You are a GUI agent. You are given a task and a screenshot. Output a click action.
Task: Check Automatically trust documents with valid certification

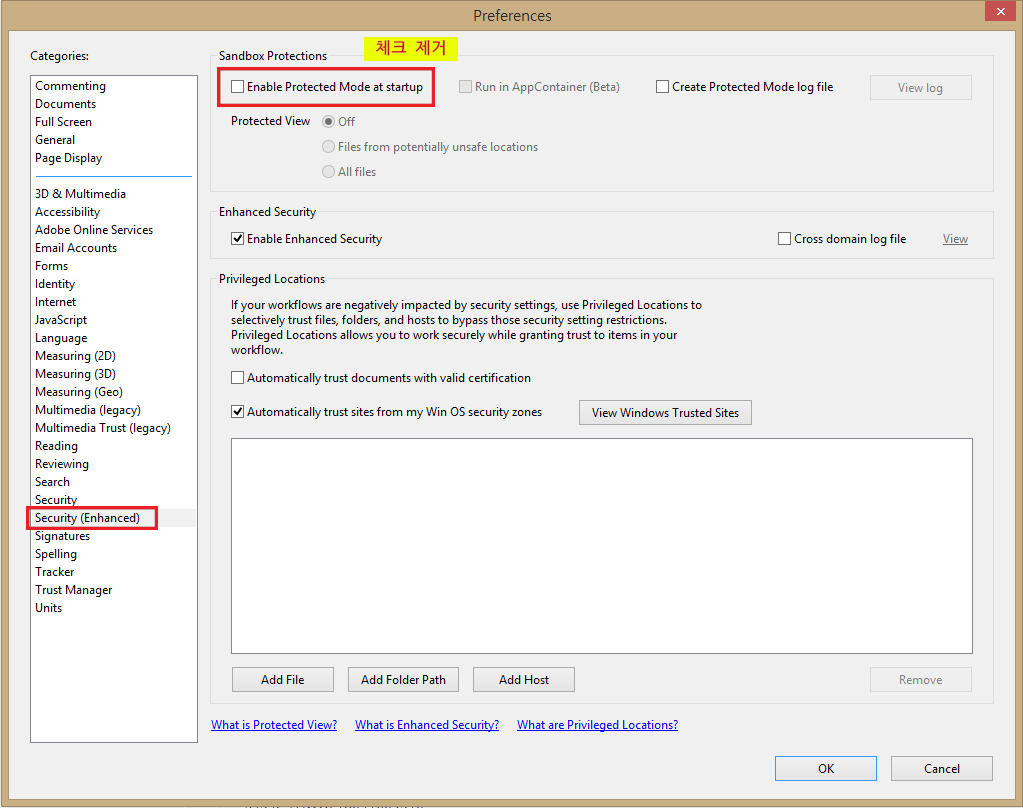237,377
